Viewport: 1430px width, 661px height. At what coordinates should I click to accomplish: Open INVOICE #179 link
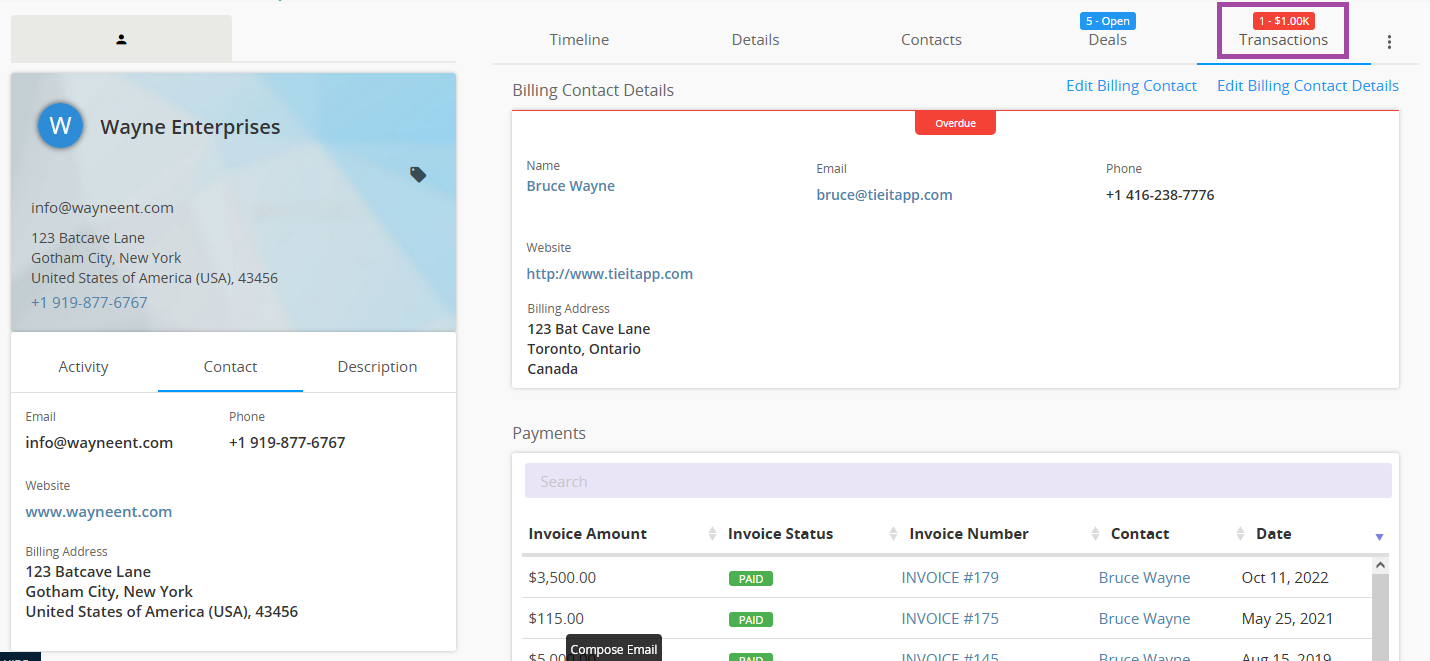950,578
